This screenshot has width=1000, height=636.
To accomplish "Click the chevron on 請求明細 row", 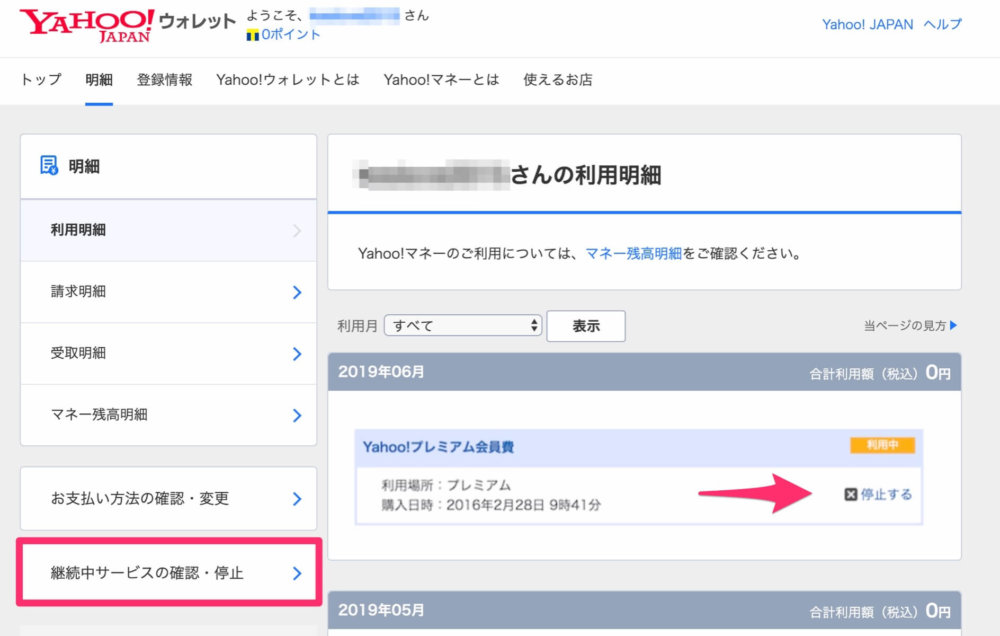I will [297, 292].
